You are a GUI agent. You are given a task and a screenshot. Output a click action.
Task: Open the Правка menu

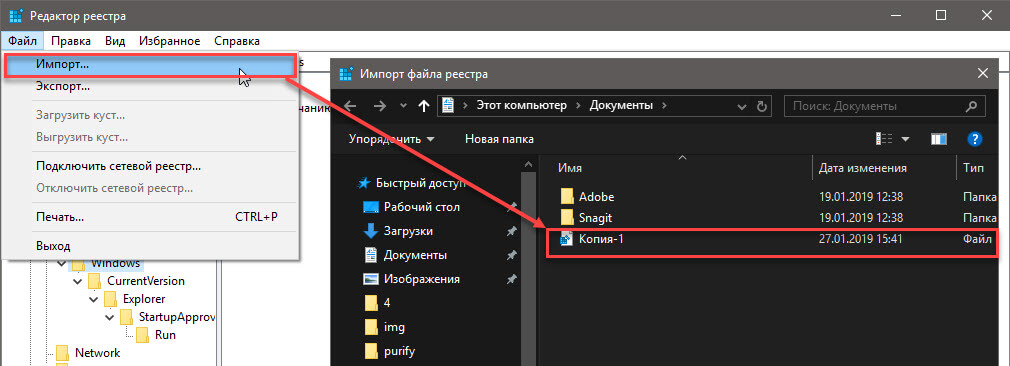(x=71, y=41)
